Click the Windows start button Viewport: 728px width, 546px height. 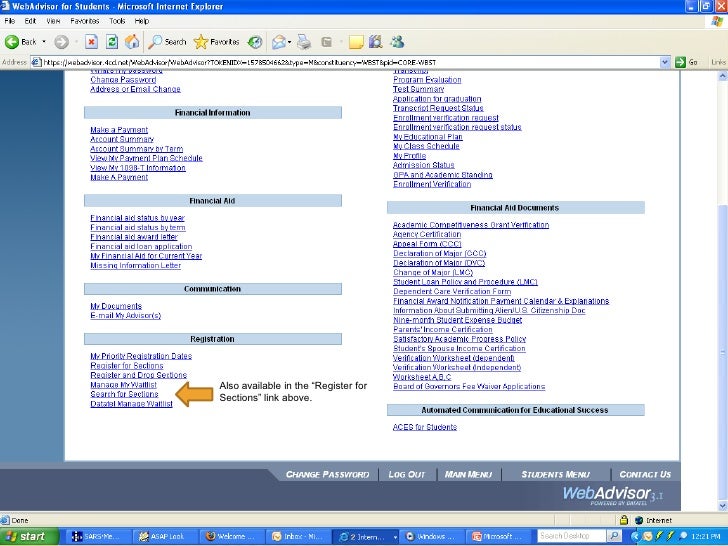[29, 537]
